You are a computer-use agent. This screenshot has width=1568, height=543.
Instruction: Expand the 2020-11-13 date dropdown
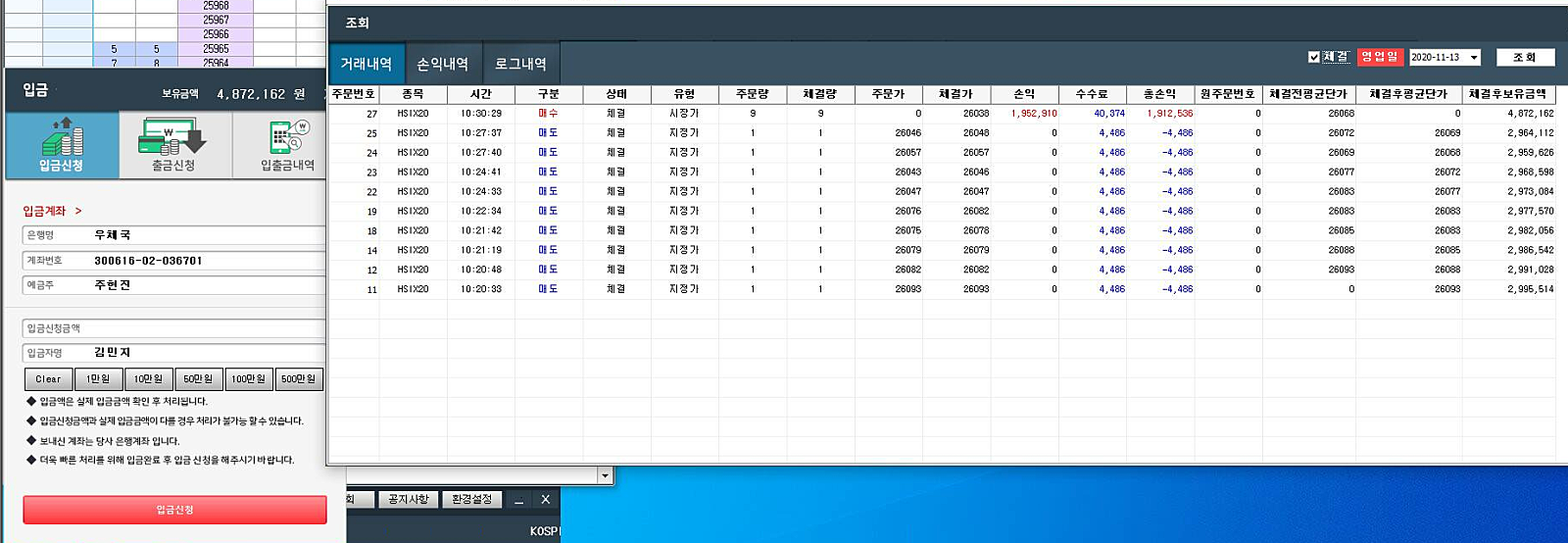[x=1473, y=58]
